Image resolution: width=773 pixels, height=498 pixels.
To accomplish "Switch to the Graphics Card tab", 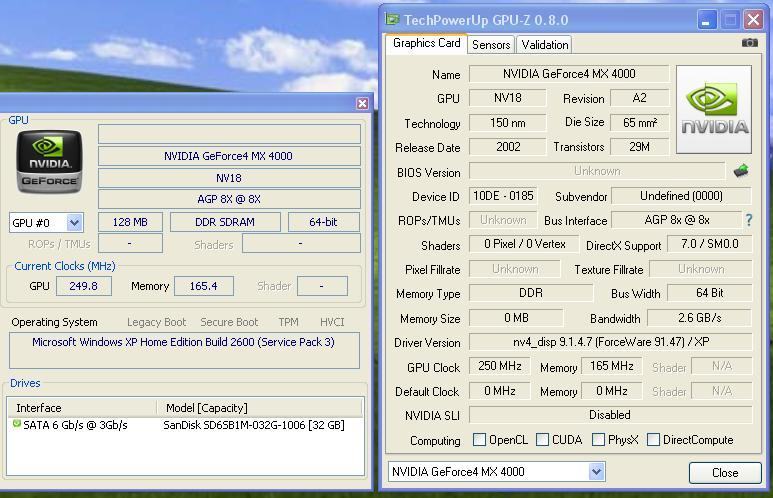I will pos(426,43).
